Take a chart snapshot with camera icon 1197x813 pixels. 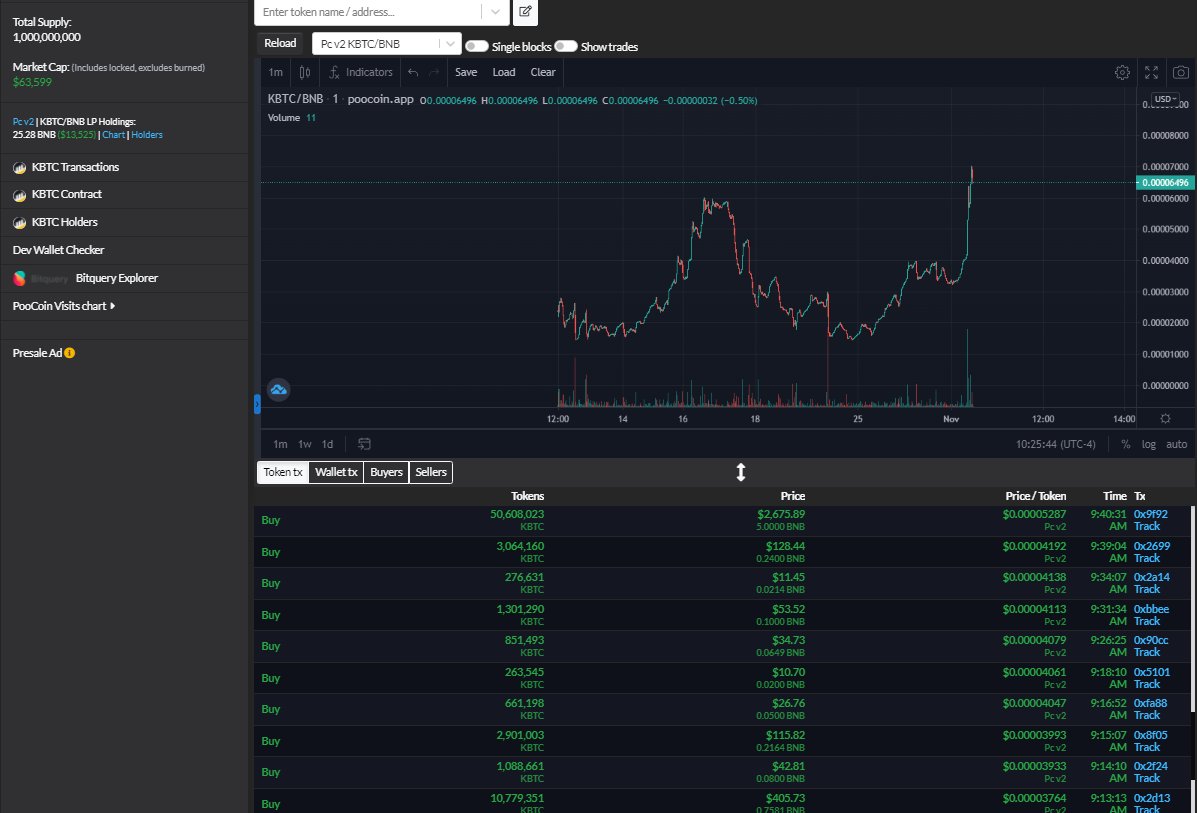(1180, 73)
